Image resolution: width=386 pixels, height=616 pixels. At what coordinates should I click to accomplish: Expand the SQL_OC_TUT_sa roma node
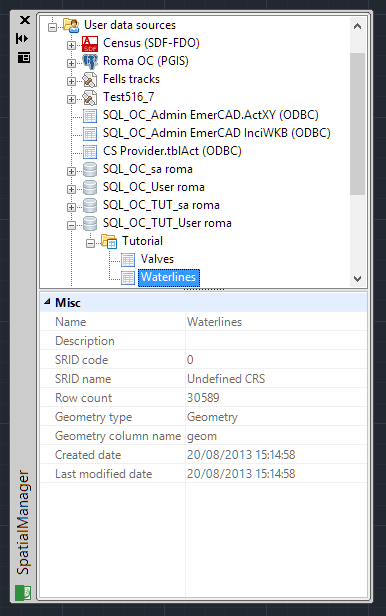click(71, 207)
